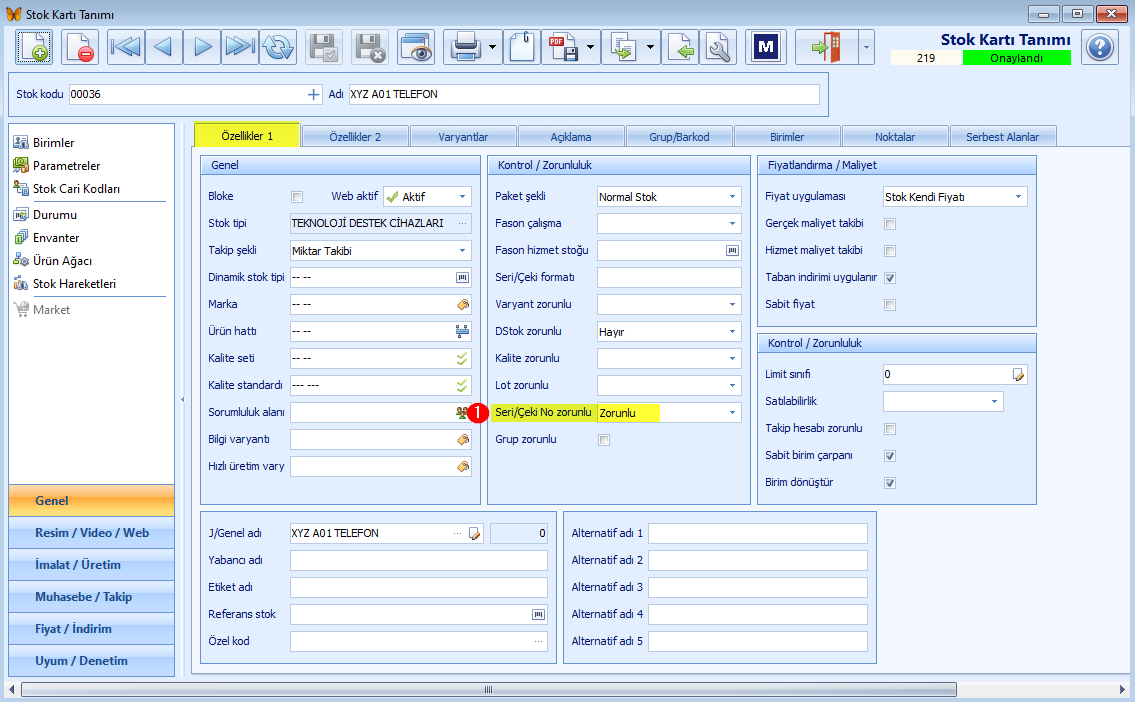This screenshot has width=1135, height=702.
Task: Open the Ürün hattı lookup icon
Action: tap(463, 331)
